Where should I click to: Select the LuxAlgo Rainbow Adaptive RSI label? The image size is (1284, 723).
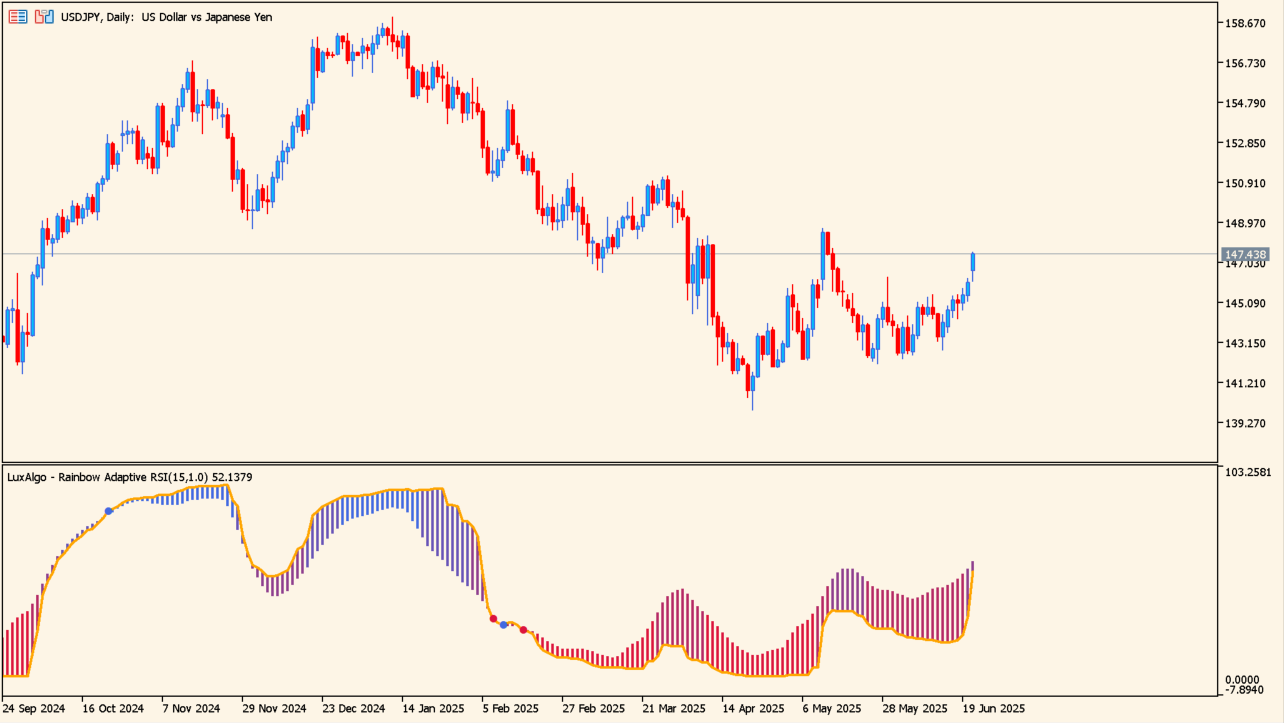(x=129, y=477)
